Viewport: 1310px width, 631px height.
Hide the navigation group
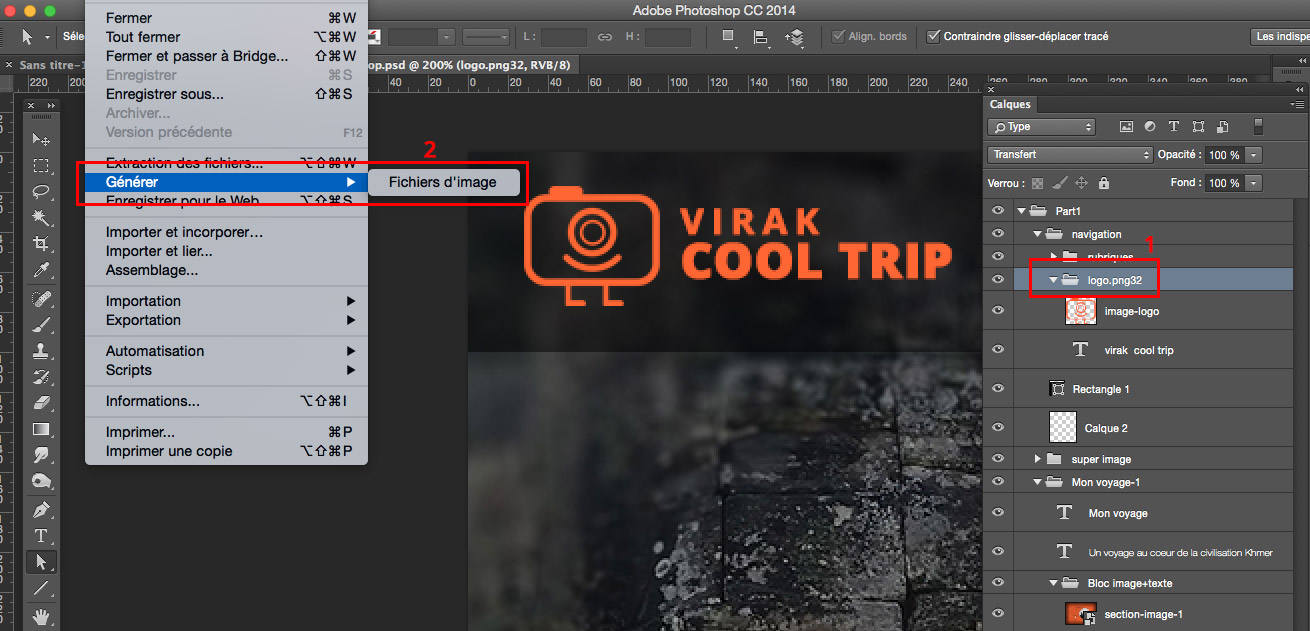point(997,234)
